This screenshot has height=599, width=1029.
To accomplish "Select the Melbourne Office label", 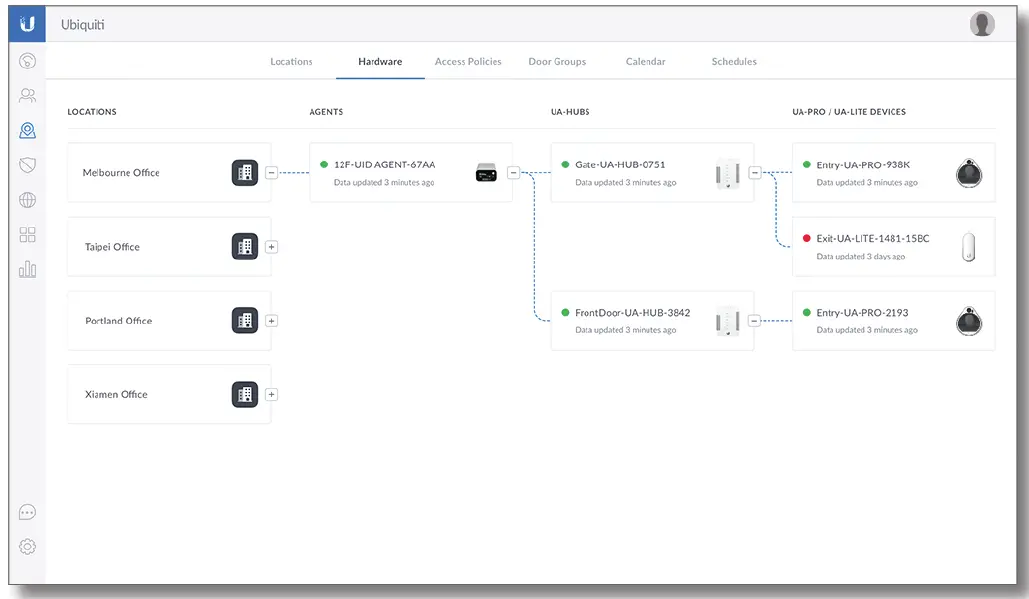I will [121, 173].
